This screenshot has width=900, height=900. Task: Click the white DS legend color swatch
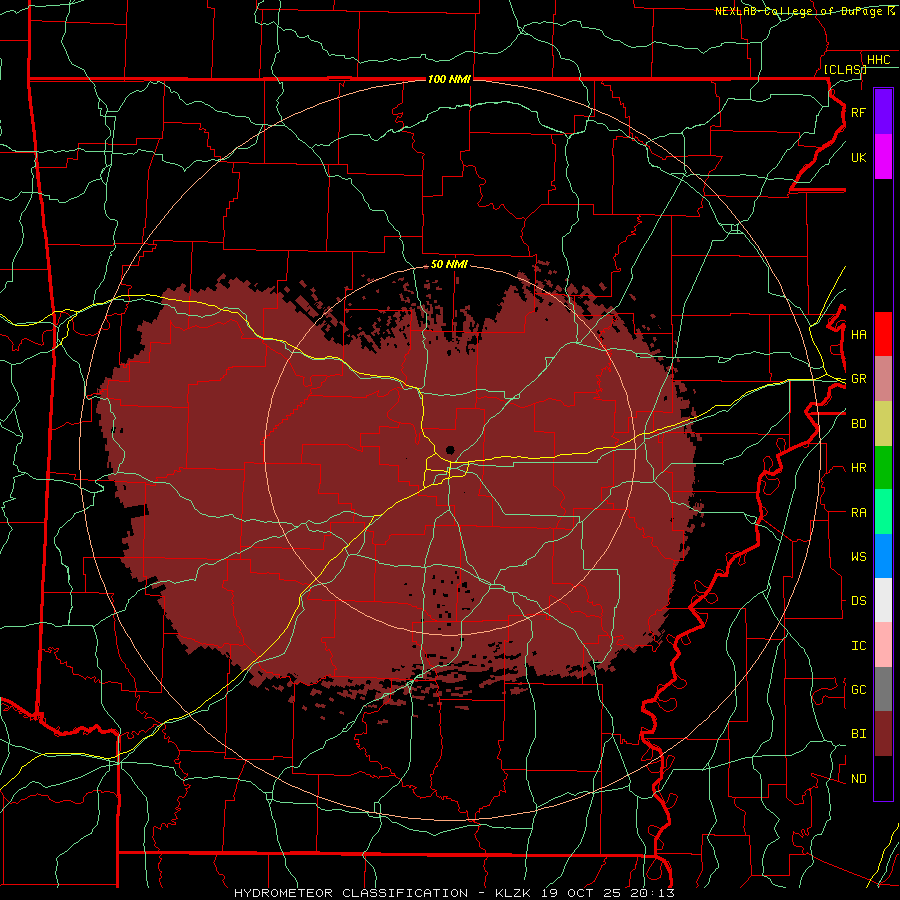pyautogui.click(x=883, y=600)
